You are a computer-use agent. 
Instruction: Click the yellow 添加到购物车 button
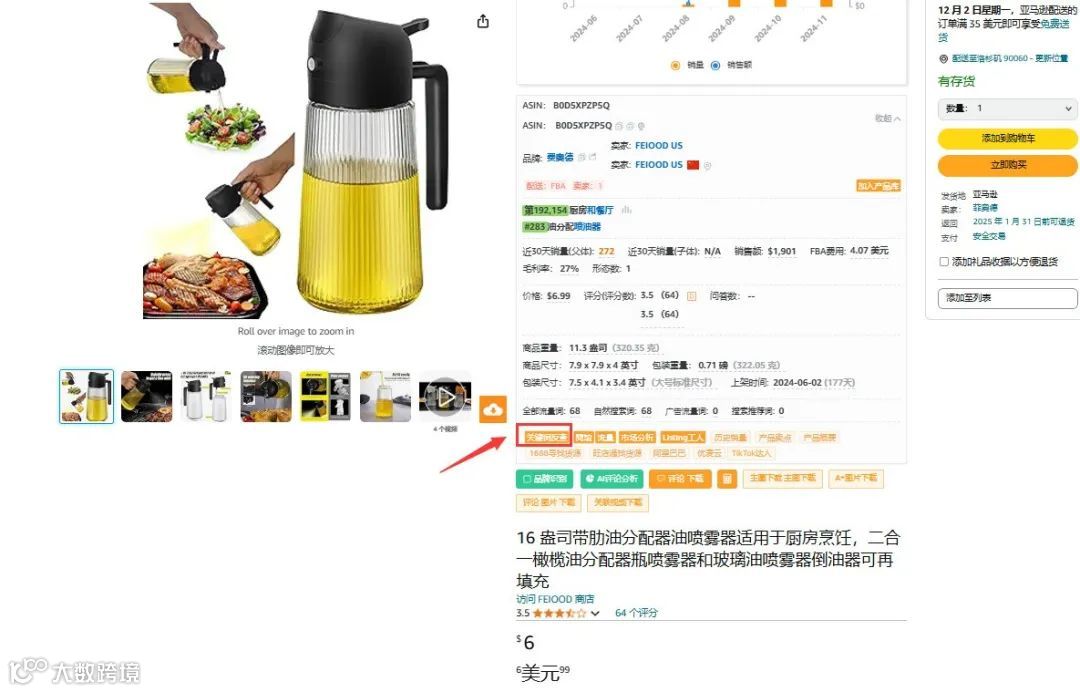pos(1007,138)
